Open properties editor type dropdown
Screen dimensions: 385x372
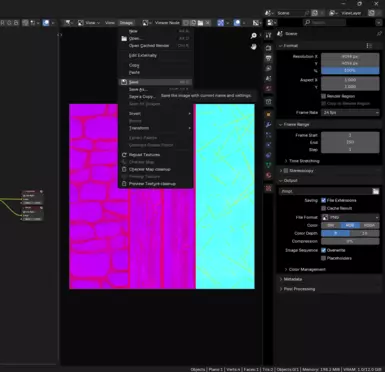click(x=271, y=22)
